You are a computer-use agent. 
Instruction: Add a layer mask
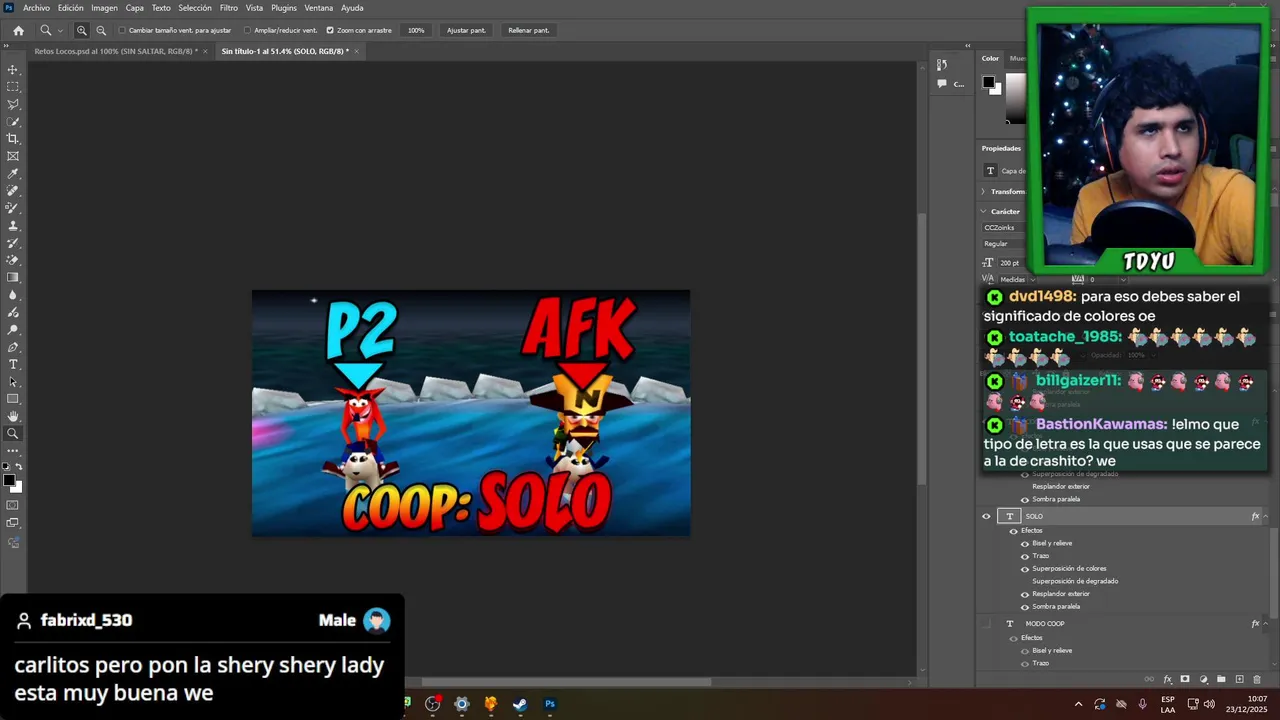[1185, 679]
